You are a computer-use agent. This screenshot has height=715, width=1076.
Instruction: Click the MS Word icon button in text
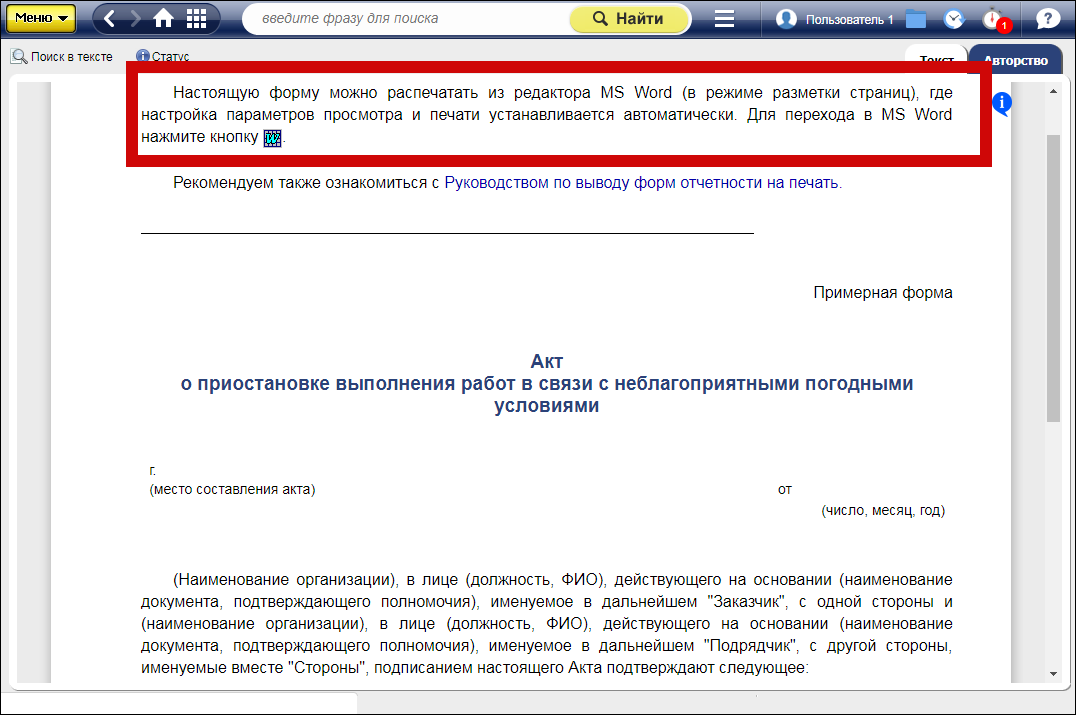272,139
